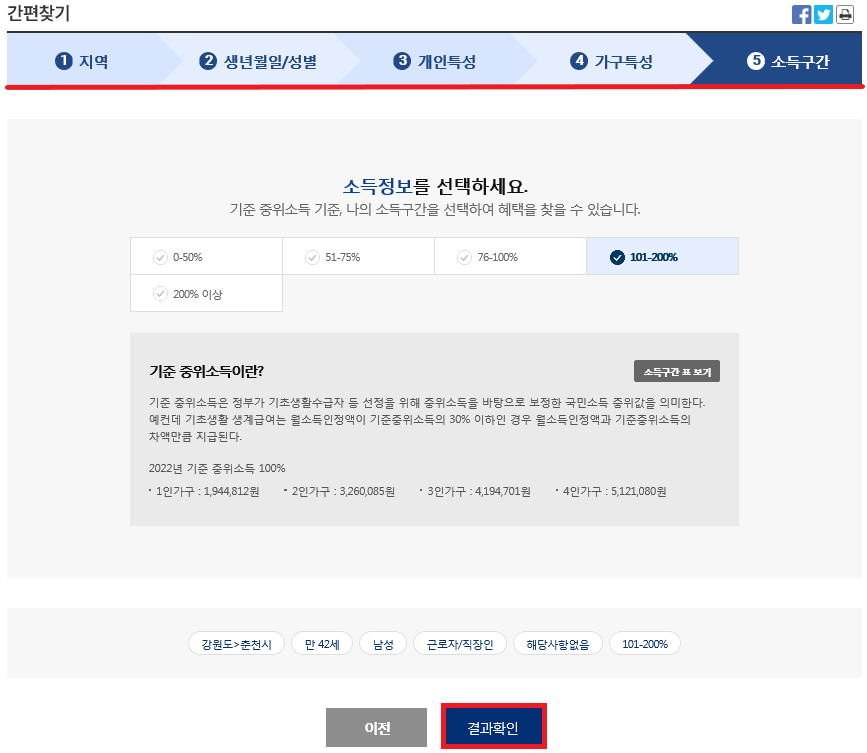Click the 근로자/직장인 summary tag
The width and height of the screenshot is (867, 753).
[x=459, y=644]
